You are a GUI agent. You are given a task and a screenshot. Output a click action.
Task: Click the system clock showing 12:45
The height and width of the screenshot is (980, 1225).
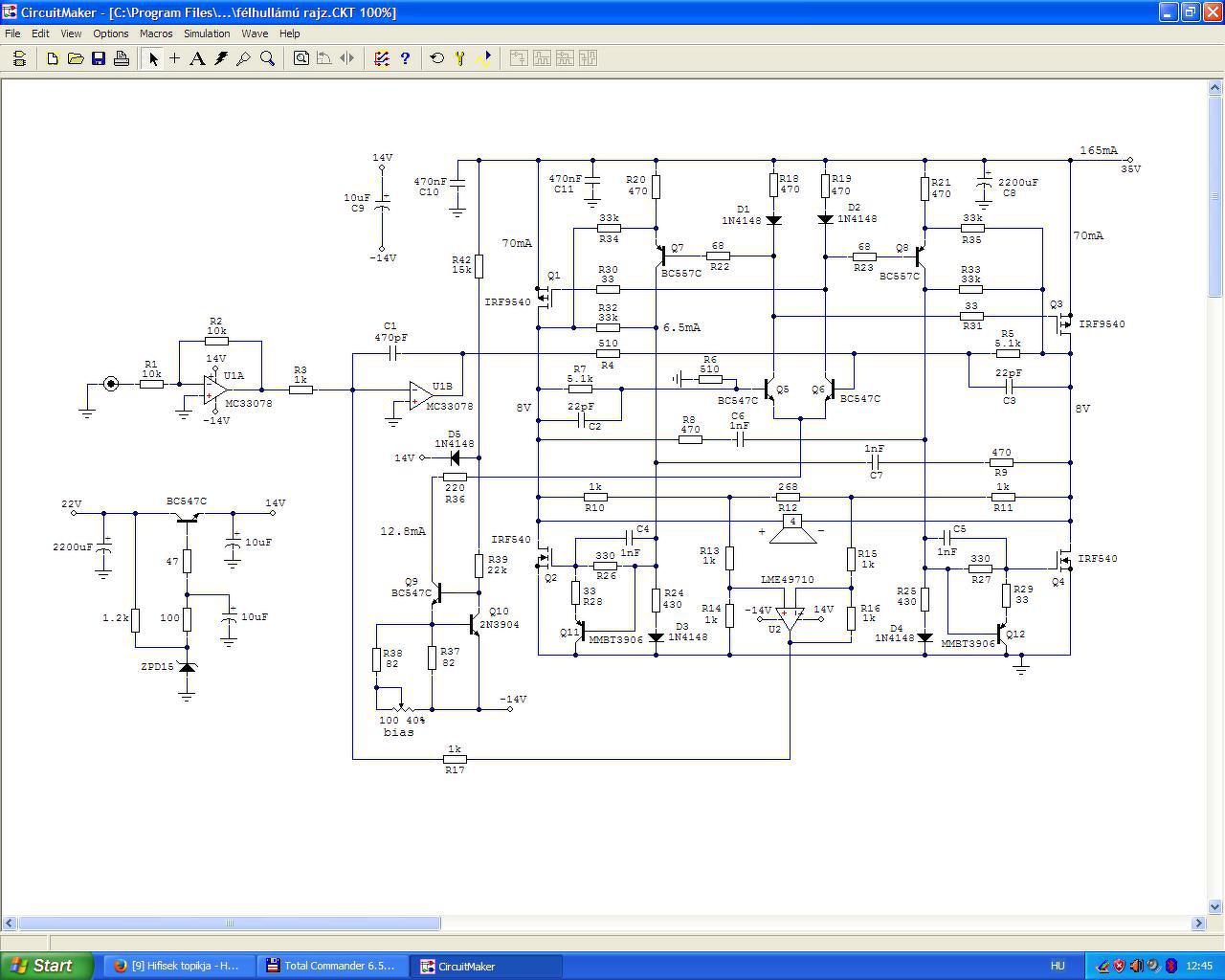coord(1199,966)
